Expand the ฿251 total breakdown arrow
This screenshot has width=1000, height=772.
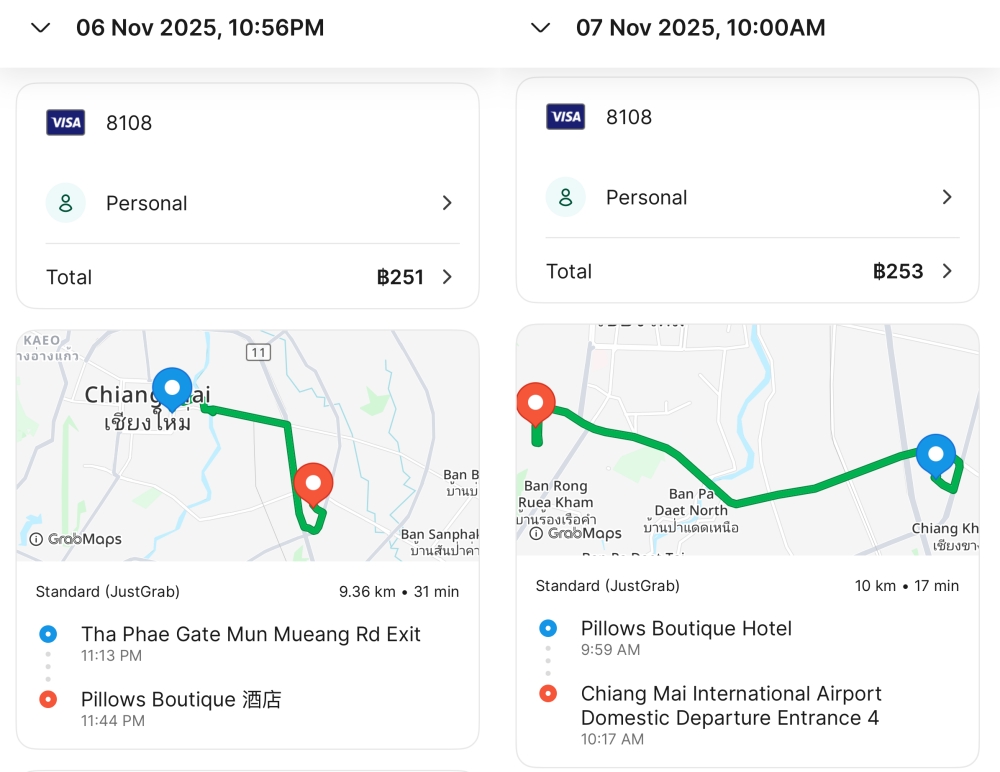point(447,277)
